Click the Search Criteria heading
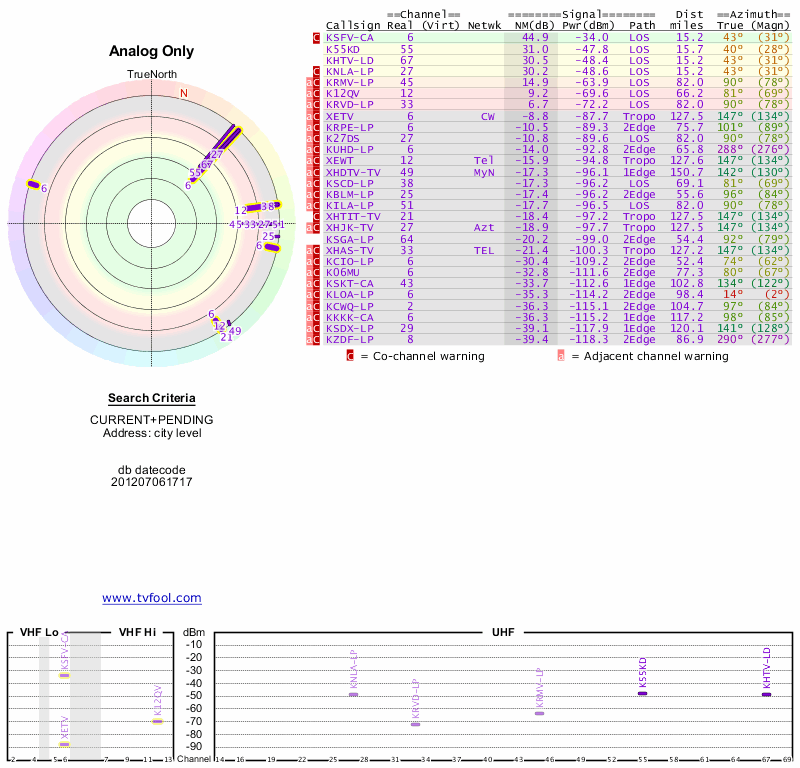This screenshot has height=768, width=800. tap(152, 398)
